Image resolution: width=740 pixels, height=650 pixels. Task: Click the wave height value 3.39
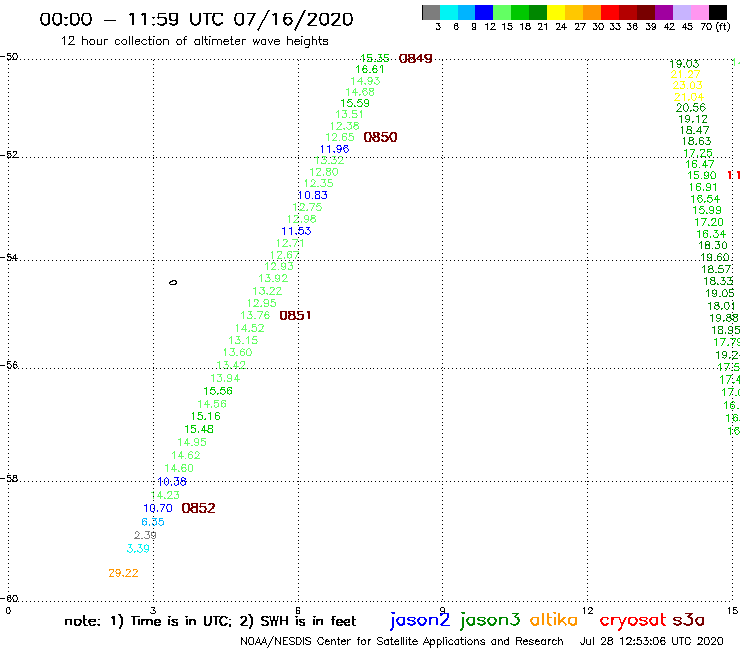(138, 549)
